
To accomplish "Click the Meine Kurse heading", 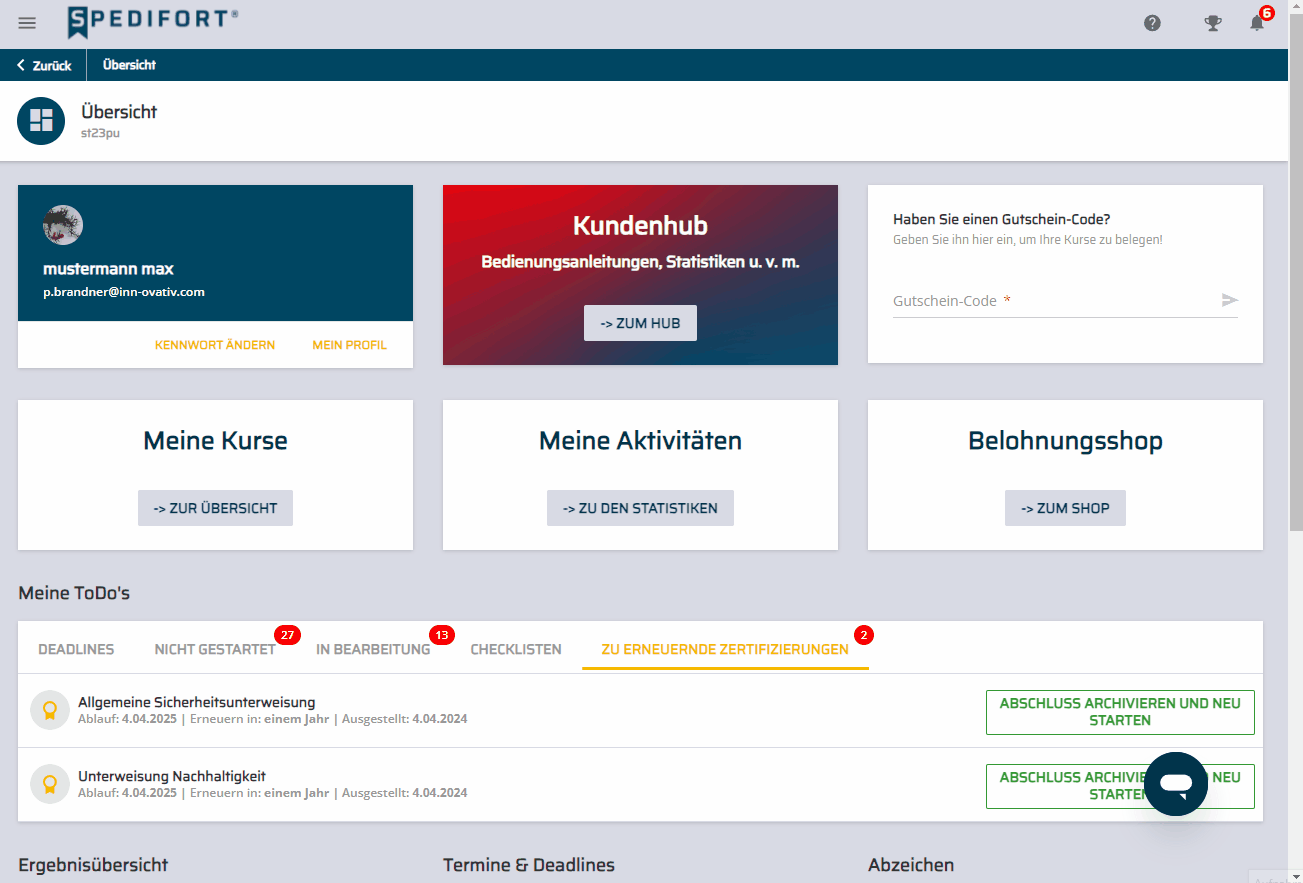I will coord(215,440).
